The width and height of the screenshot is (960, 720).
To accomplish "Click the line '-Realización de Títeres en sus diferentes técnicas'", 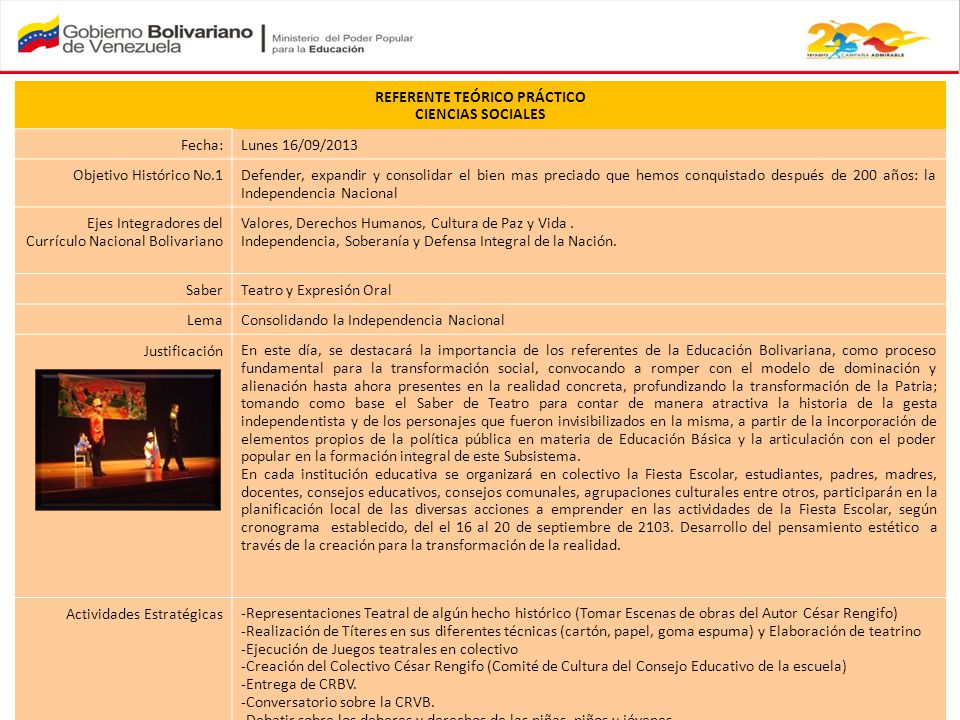I will coord(580,631).
